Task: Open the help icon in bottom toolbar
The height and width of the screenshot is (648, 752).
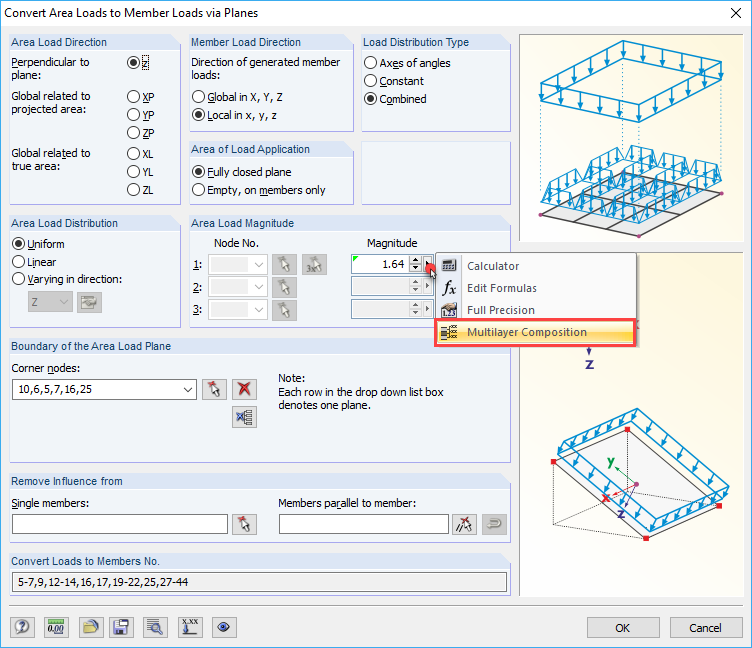Action: coord(22,627)
